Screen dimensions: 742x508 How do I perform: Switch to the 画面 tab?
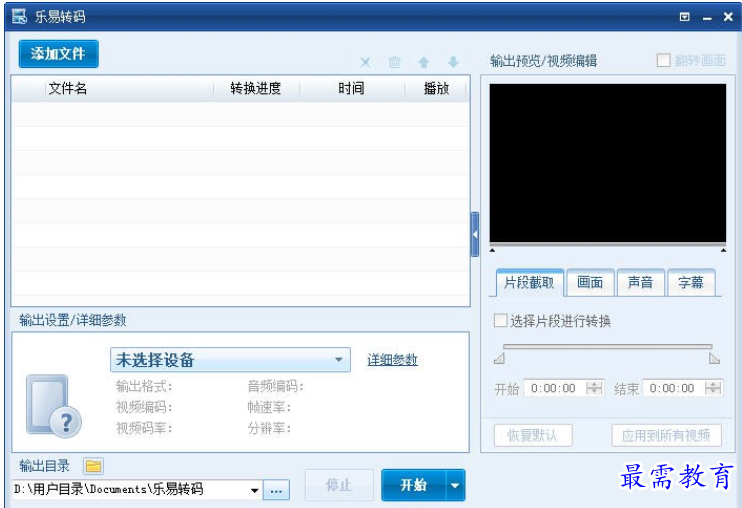point(590,283)
